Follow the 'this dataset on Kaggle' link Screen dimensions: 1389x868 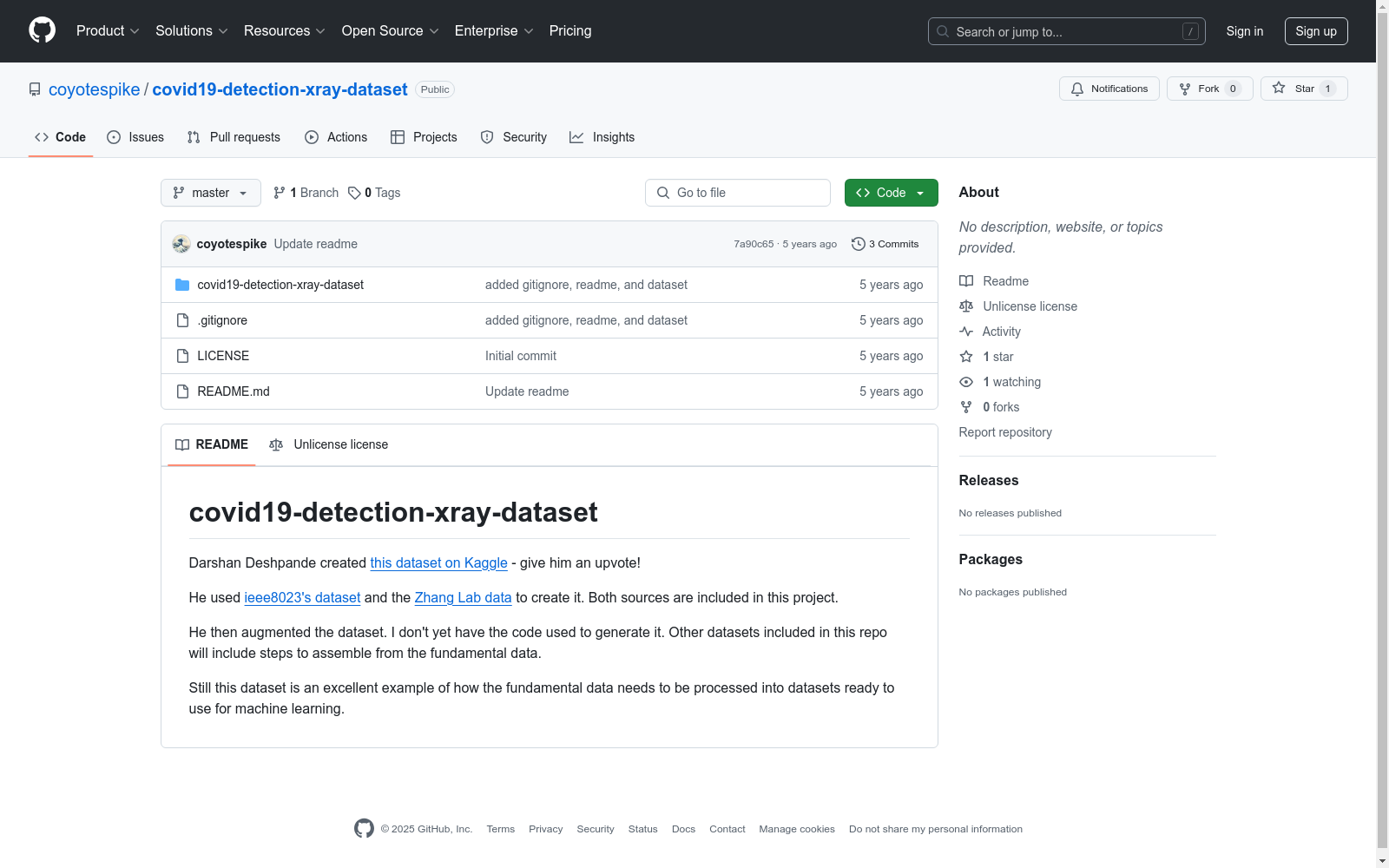tap(438, 562)
